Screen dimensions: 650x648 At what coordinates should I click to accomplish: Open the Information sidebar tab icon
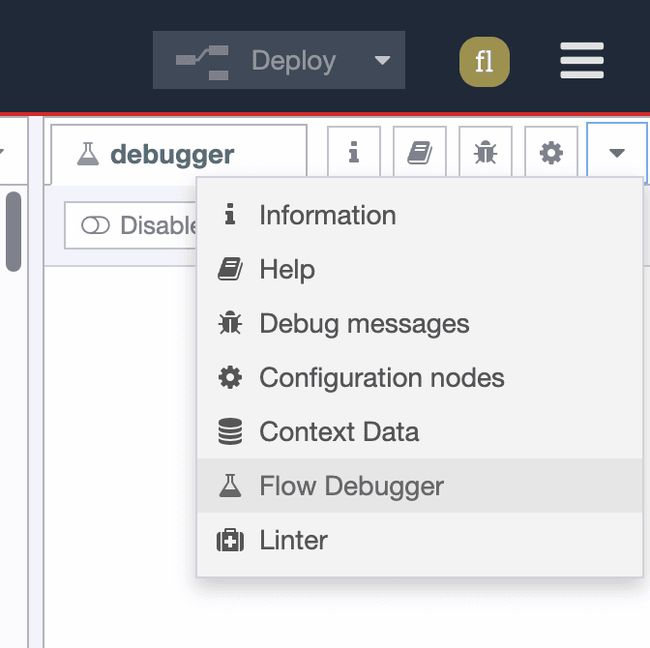click(353, 153)
